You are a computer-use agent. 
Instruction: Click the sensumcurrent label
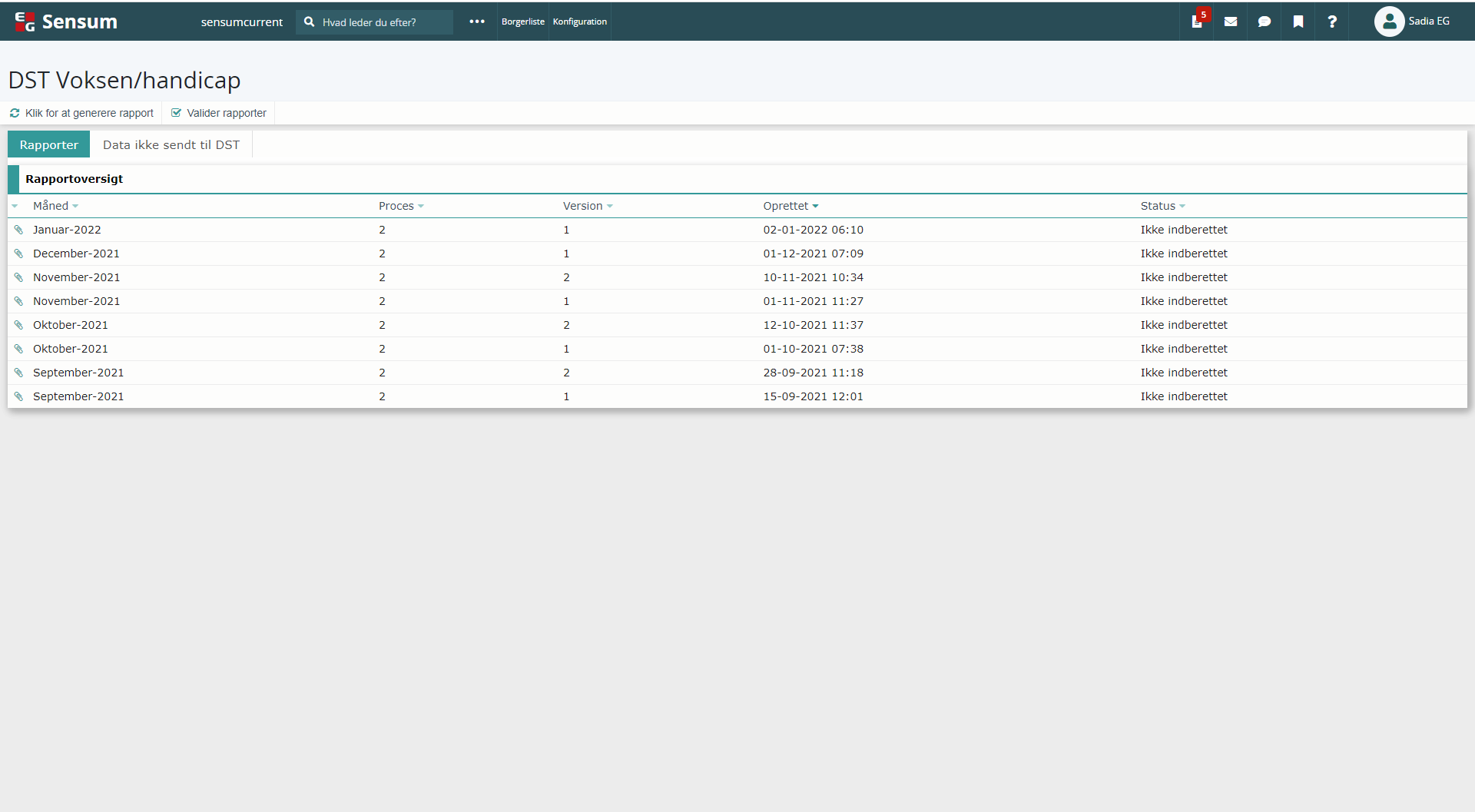point(242,22)
